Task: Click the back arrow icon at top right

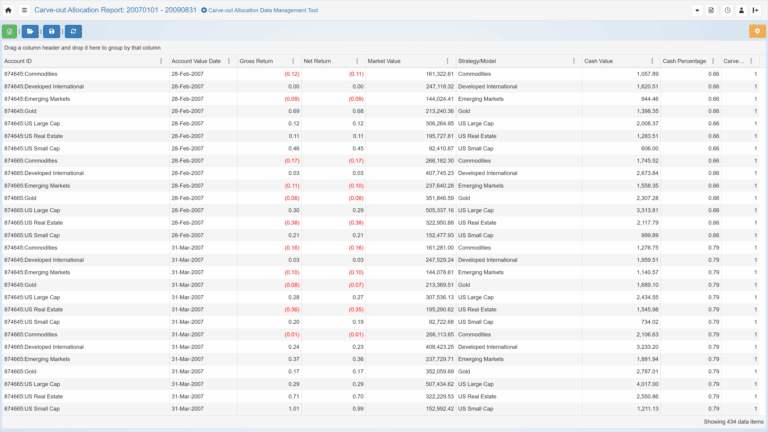Action: point(697,10)
